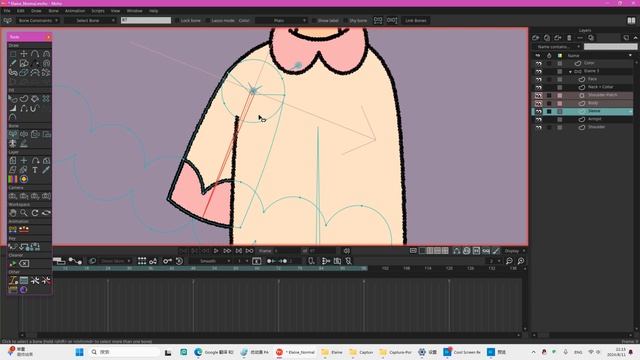Toggle the Show label checkbox
Screen dimensions: 640x360
pos(314,20)
